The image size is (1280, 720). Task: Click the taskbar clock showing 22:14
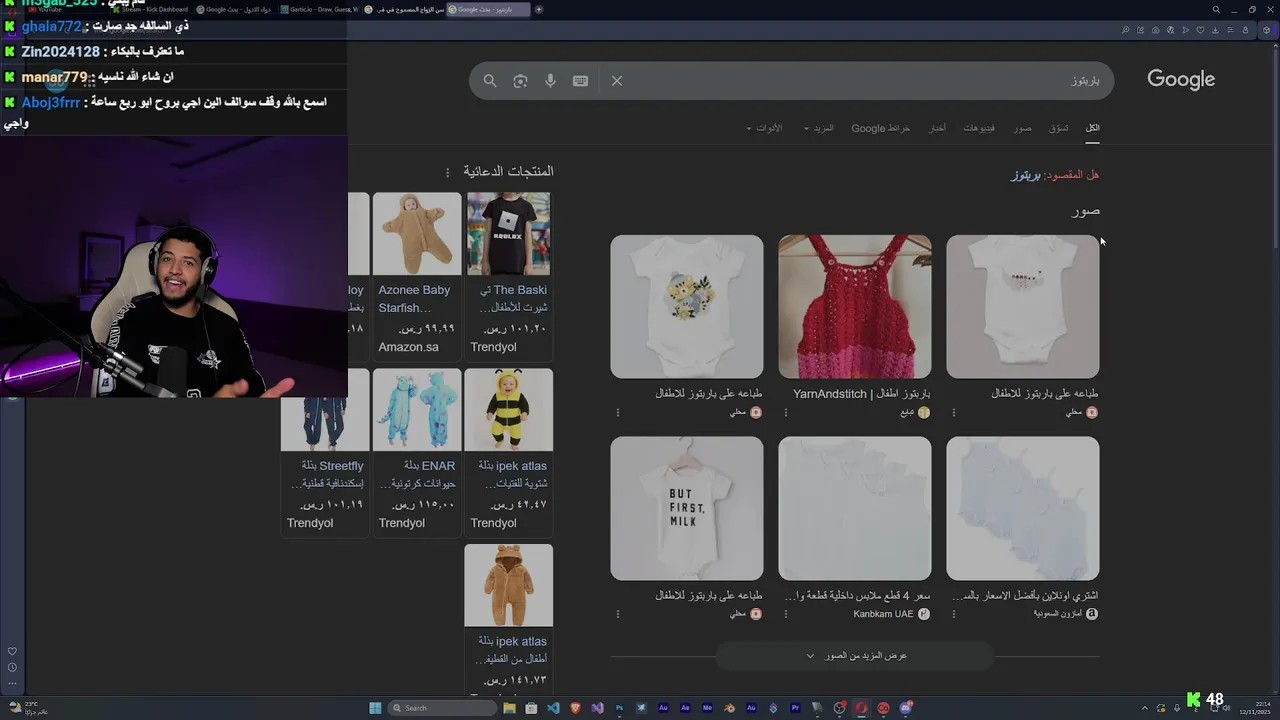coord(1256,708)
